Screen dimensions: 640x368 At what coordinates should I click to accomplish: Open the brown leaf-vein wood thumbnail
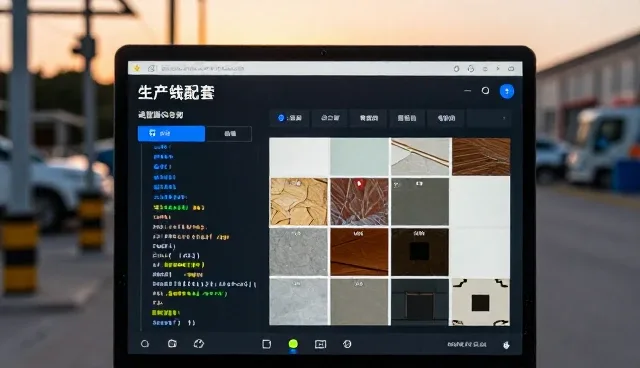click(481, 157)
